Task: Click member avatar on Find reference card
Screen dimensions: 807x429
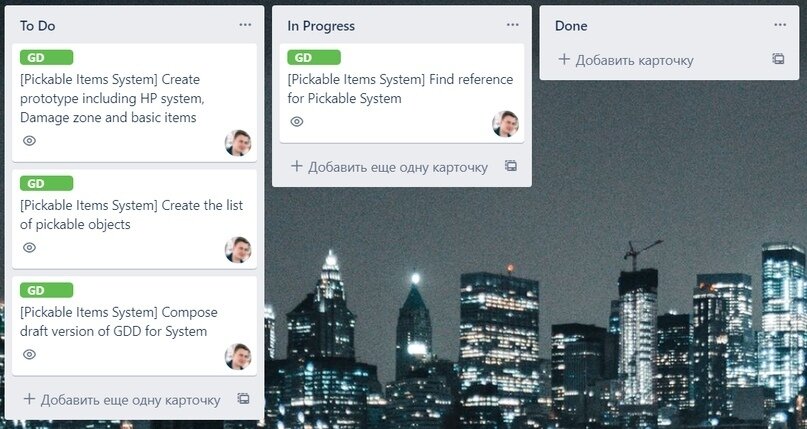Action: (505, 123)
